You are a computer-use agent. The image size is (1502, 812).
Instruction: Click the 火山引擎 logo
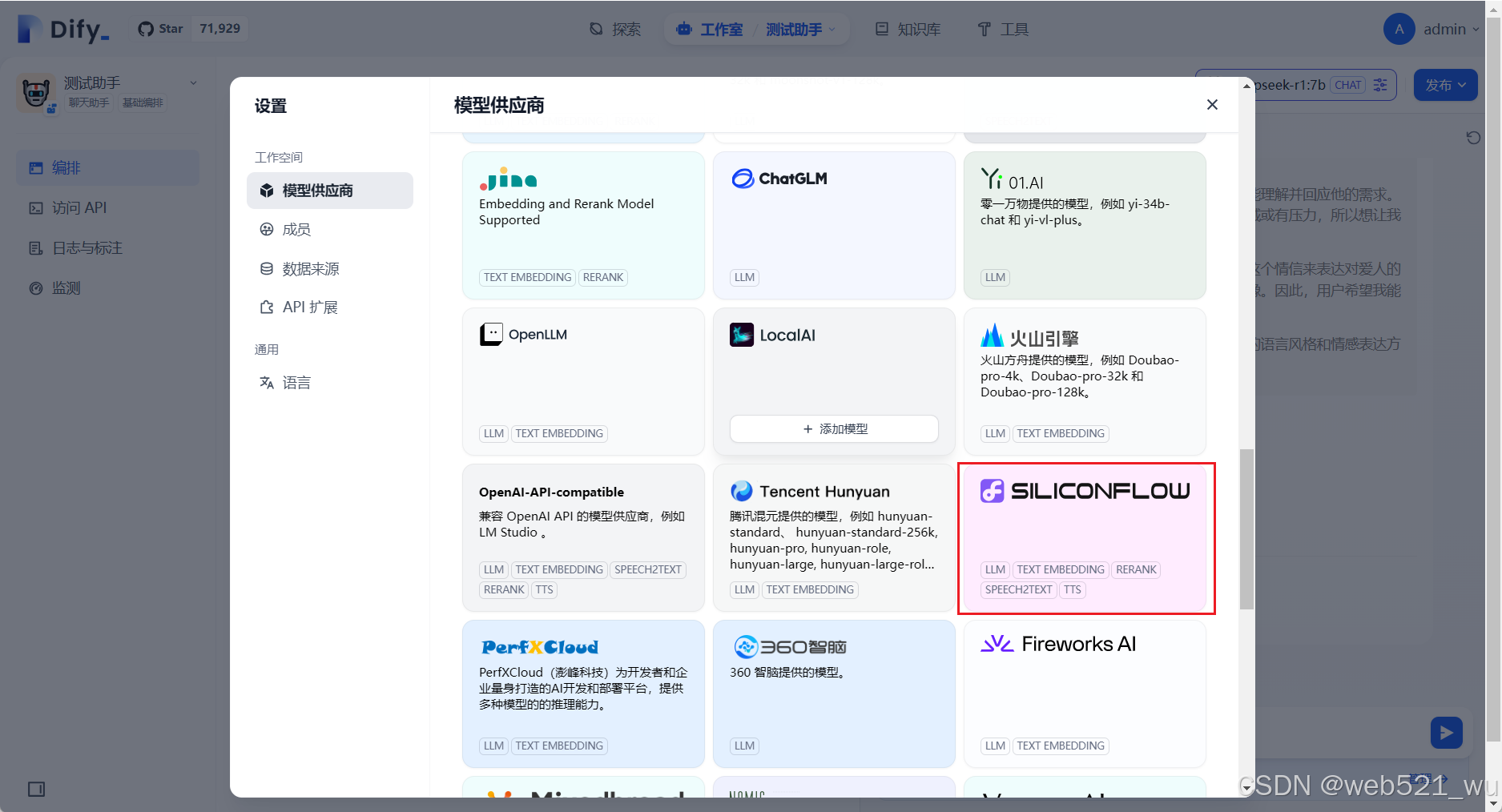point(1029,336)
